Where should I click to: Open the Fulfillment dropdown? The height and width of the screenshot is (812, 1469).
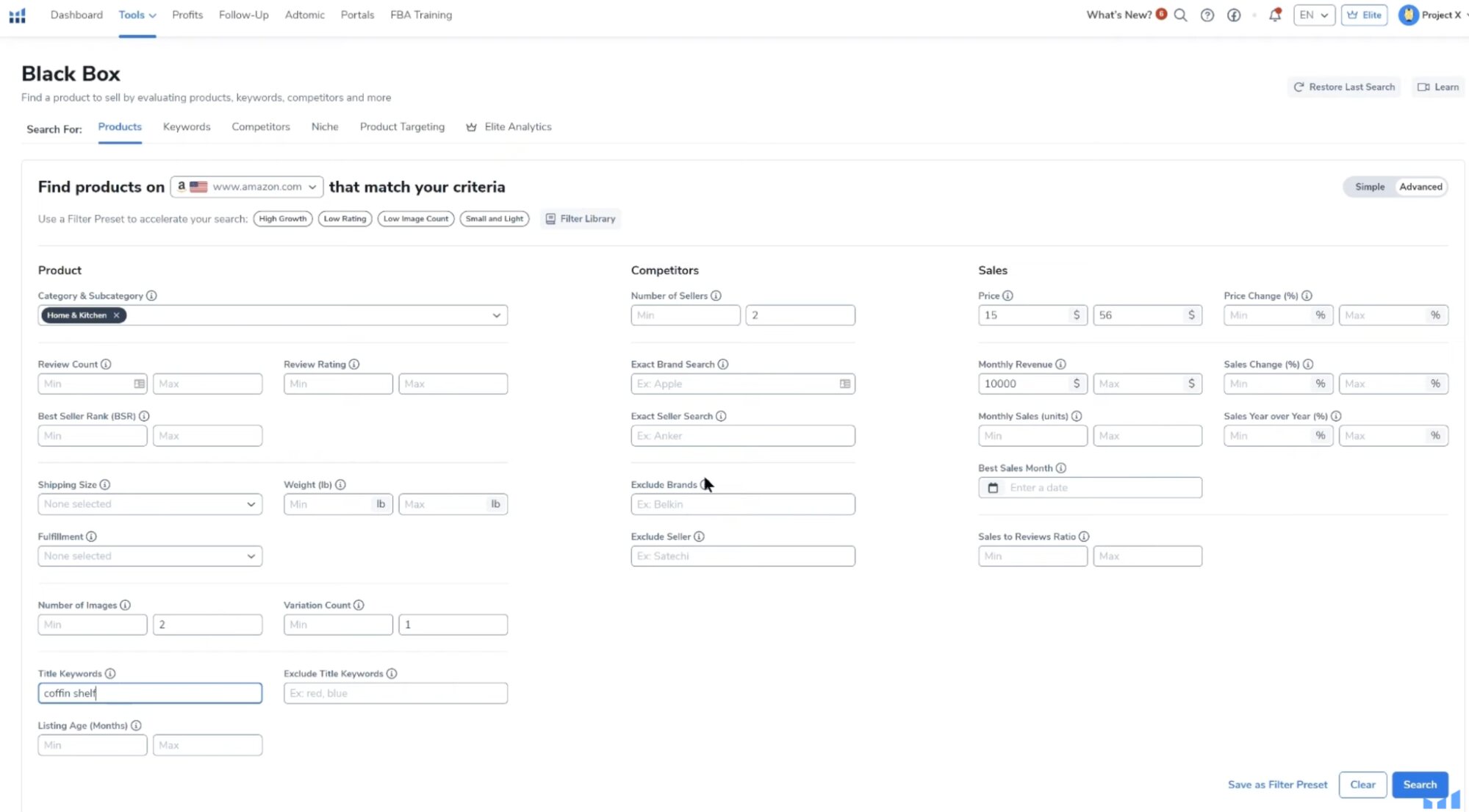point(150,556)
